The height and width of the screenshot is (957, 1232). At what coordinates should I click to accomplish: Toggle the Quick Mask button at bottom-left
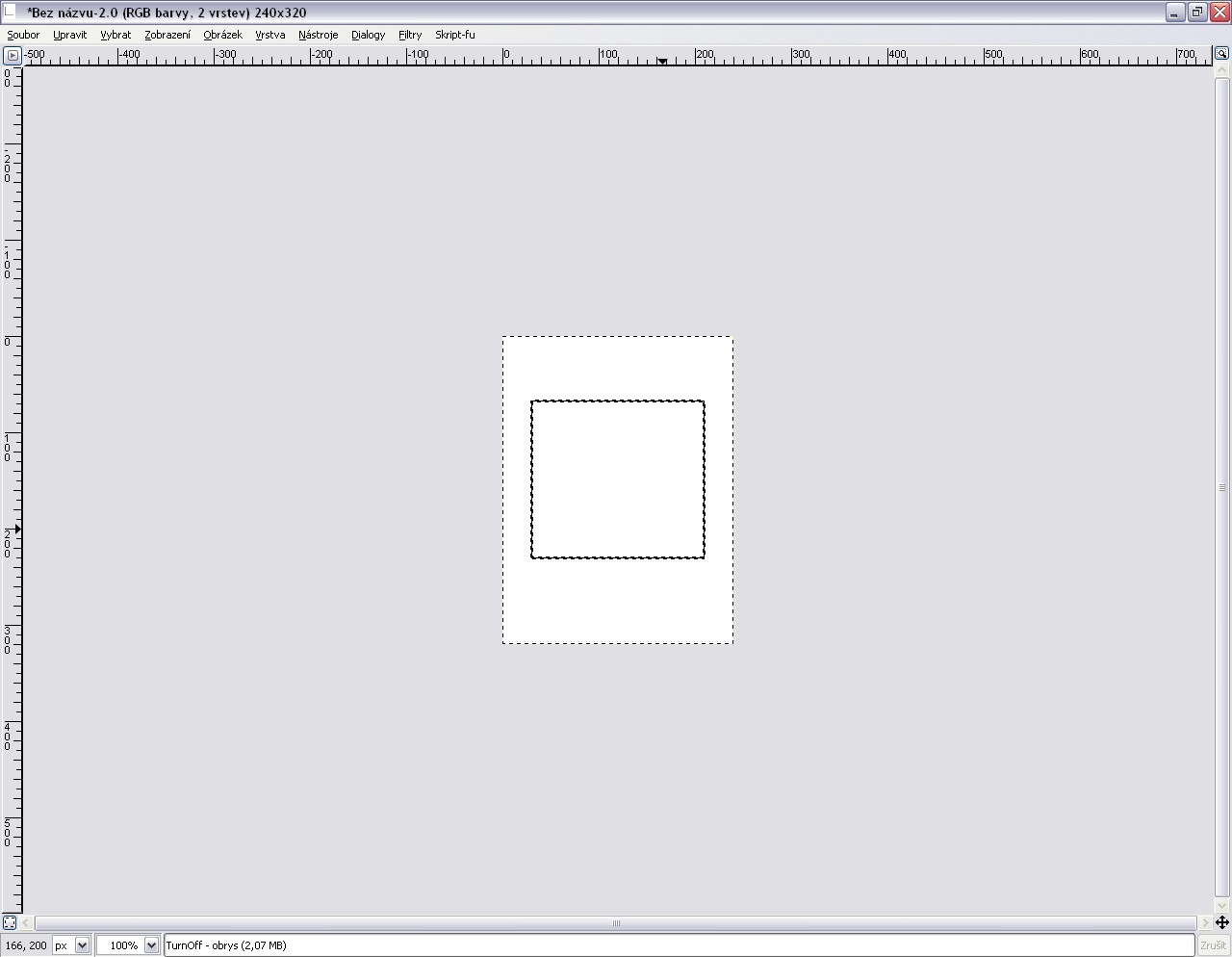[x=10, y=922]
